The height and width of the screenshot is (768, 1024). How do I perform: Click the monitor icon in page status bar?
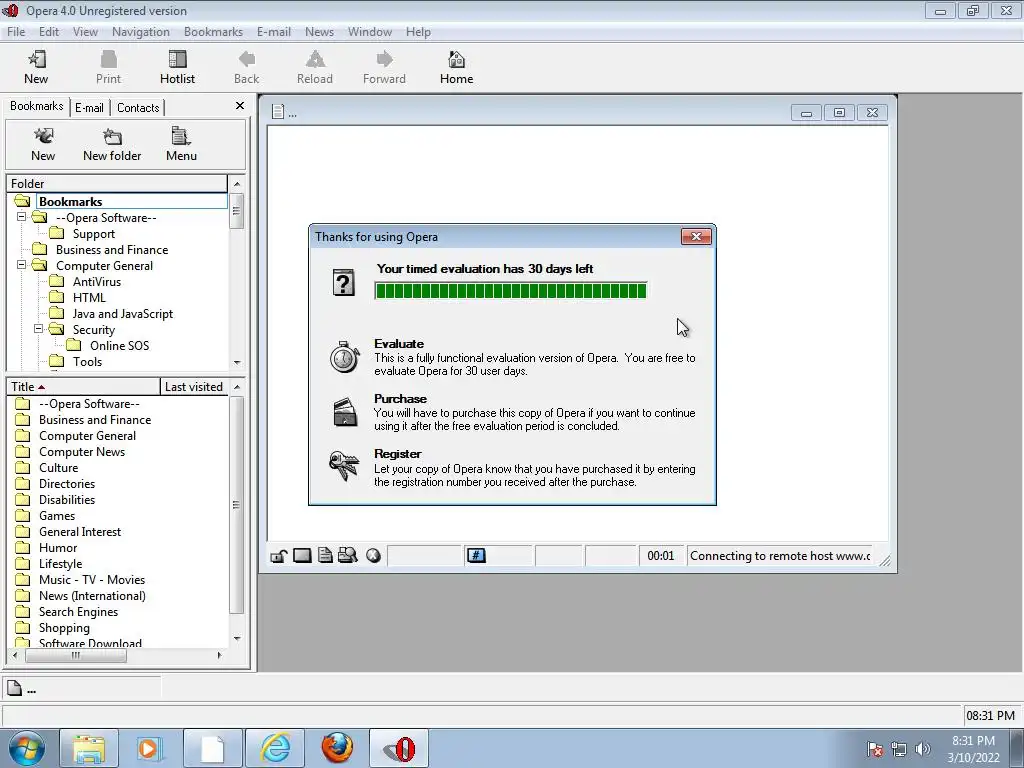pyautogui.click(x=302, y=556)
